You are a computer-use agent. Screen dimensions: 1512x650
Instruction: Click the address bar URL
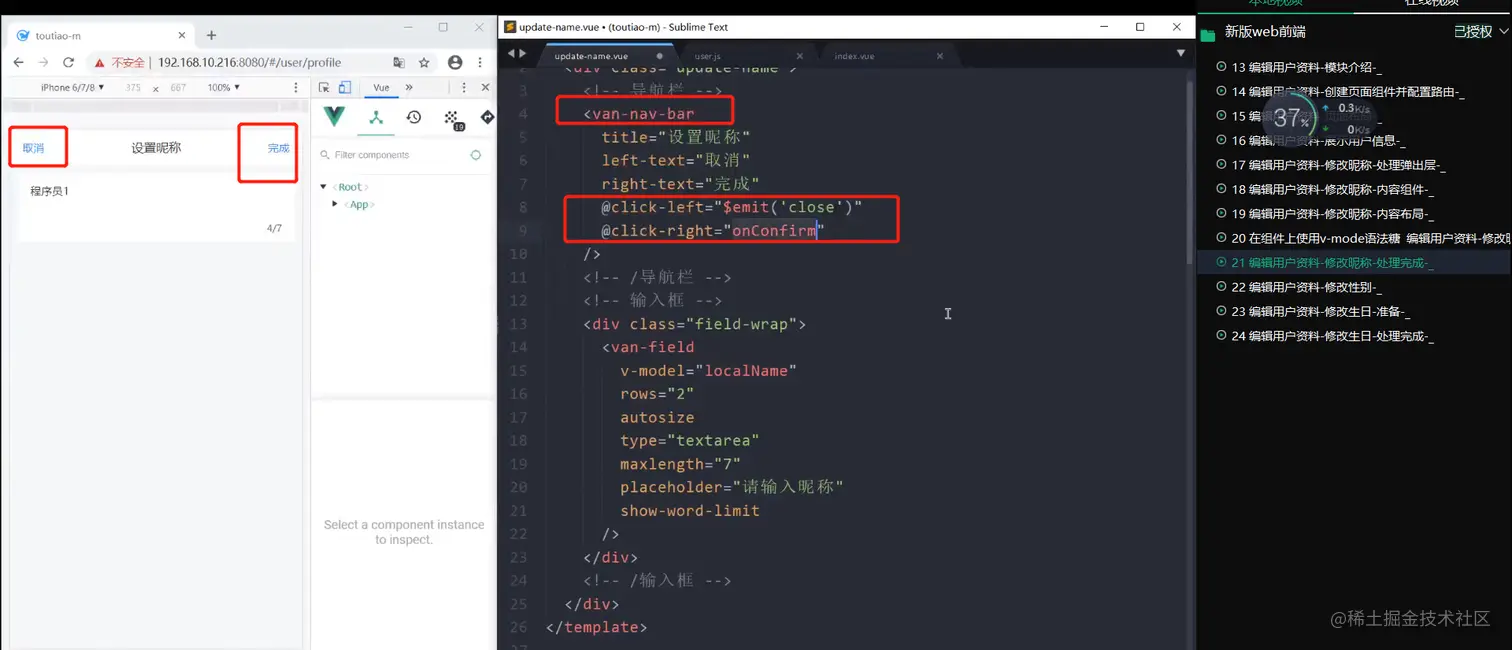(249, 62)
